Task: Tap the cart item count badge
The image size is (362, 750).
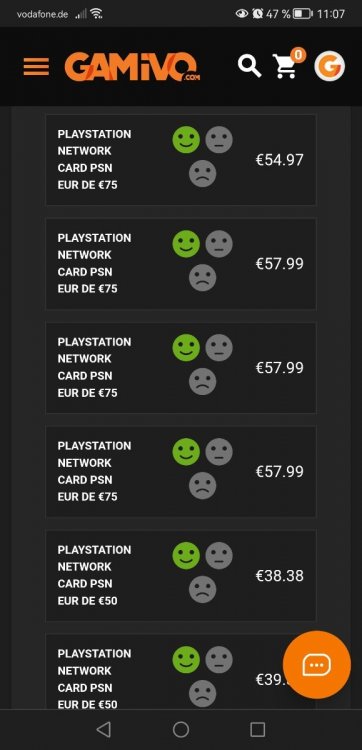Action: click(x=298, y=55)
